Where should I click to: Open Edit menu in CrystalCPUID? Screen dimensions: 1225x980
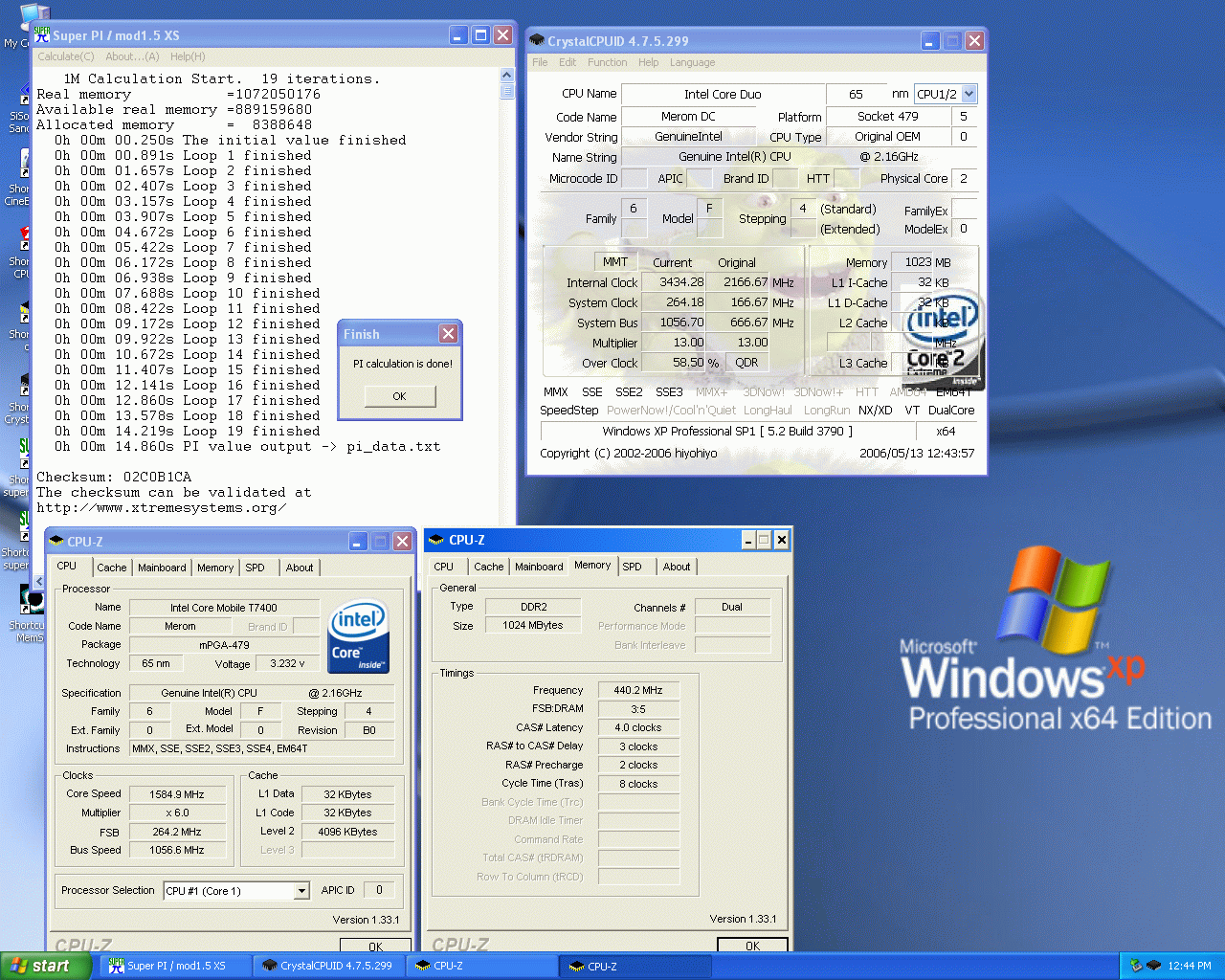pos(568,62)
